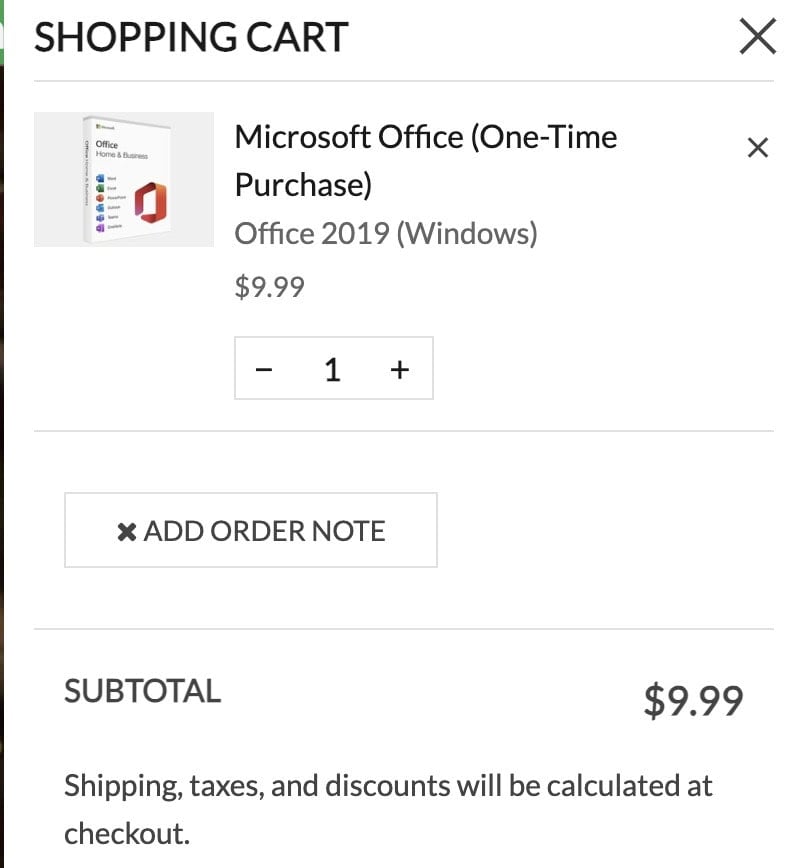The height and width of the screenshot is (868, 790).
Task: Click the Outlook icon on product box
Action: [100, 208]
